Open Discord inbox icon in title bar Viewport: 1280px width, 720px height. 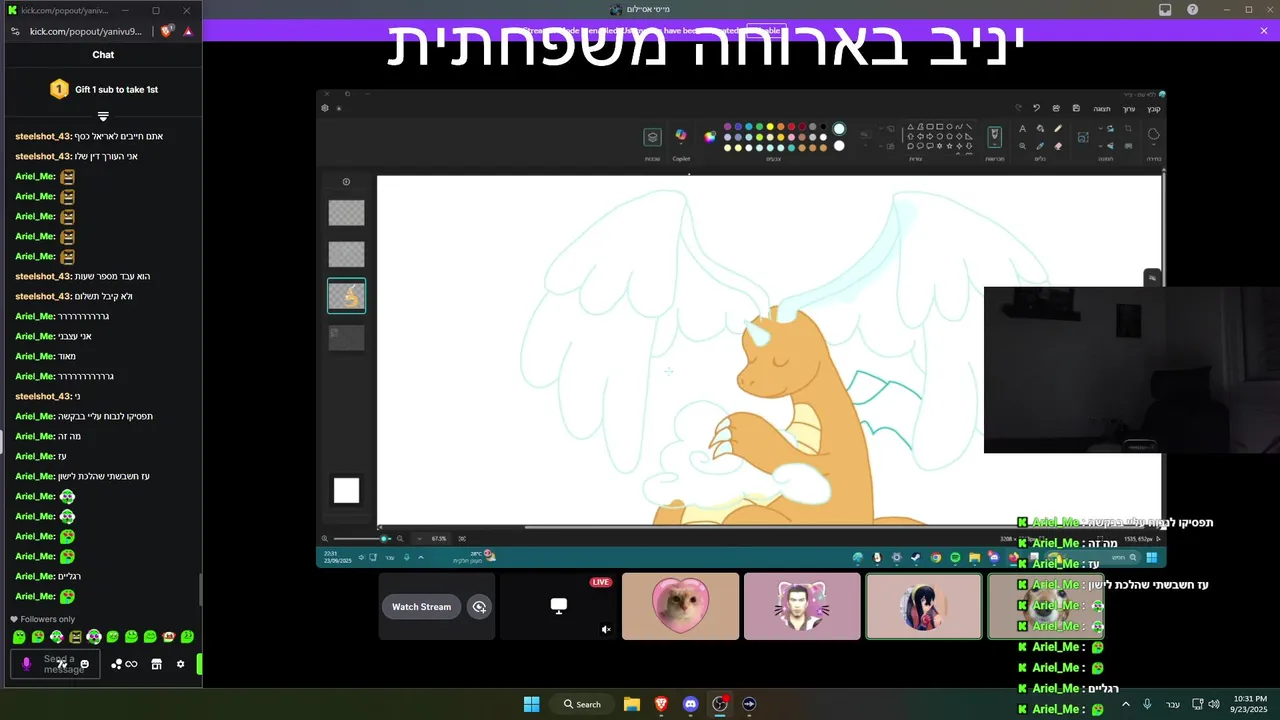[x=1165, y=9]
